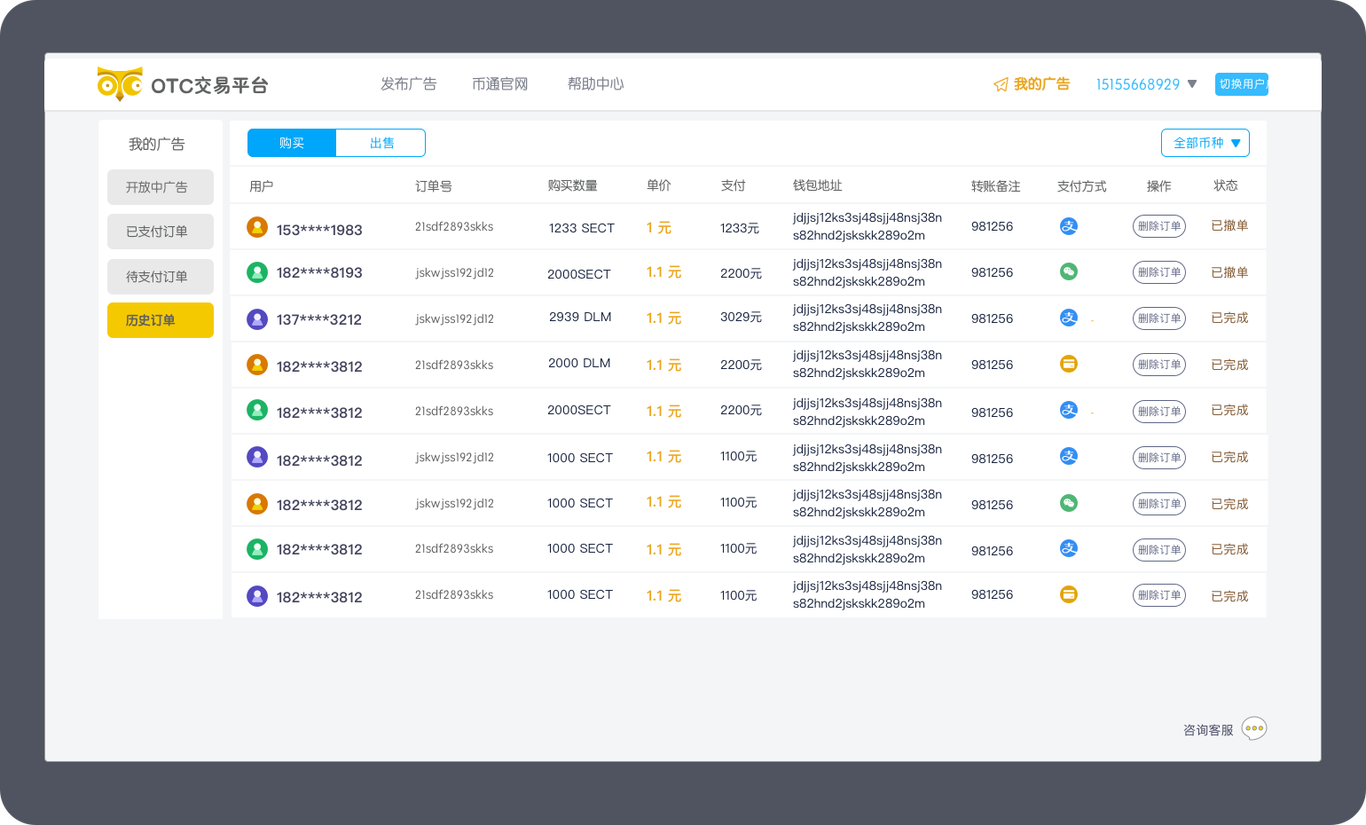Click the 我的广告 sidebar title
This screenshot has width=1366, height=825.
tap(157, 144)
